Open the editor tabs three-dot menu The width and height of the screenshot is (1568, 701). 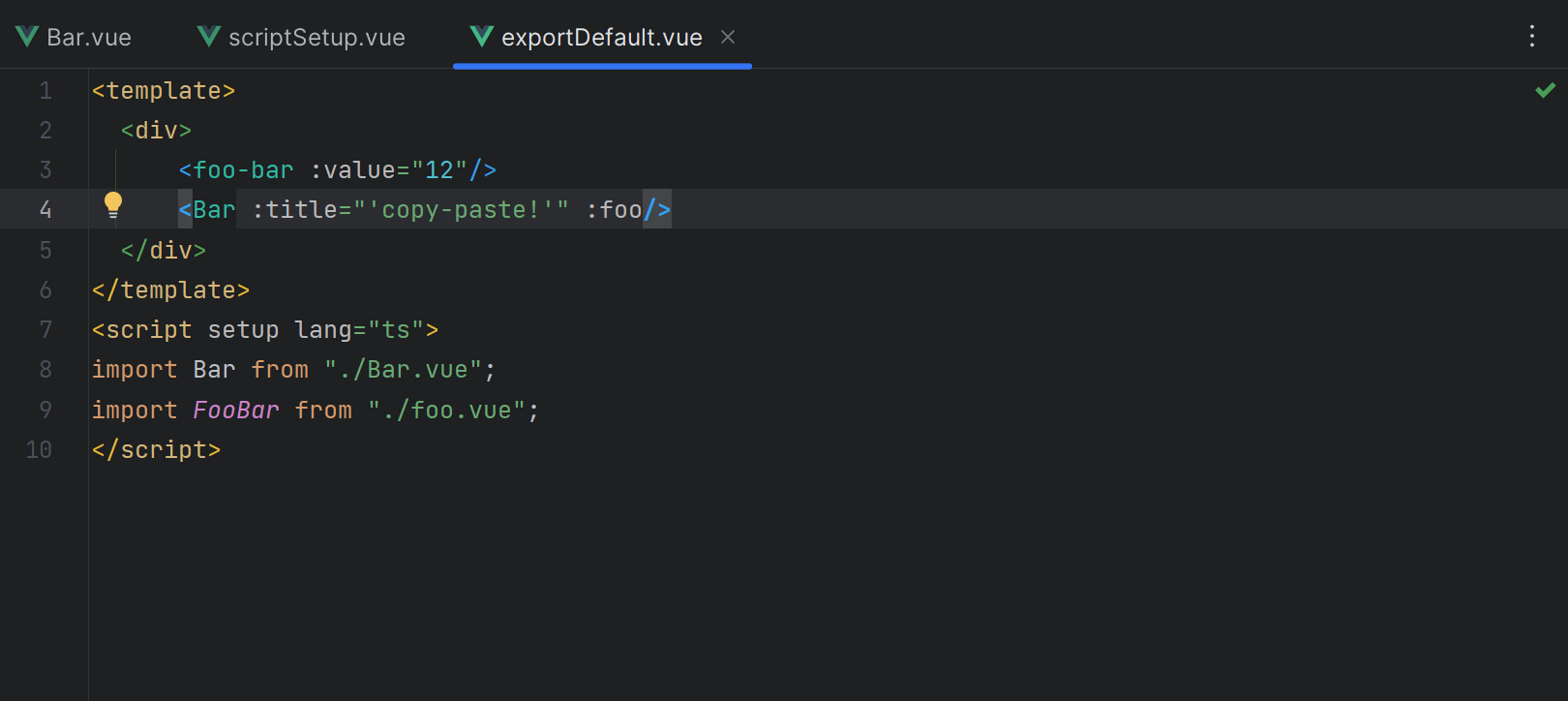click(1531, 37)
